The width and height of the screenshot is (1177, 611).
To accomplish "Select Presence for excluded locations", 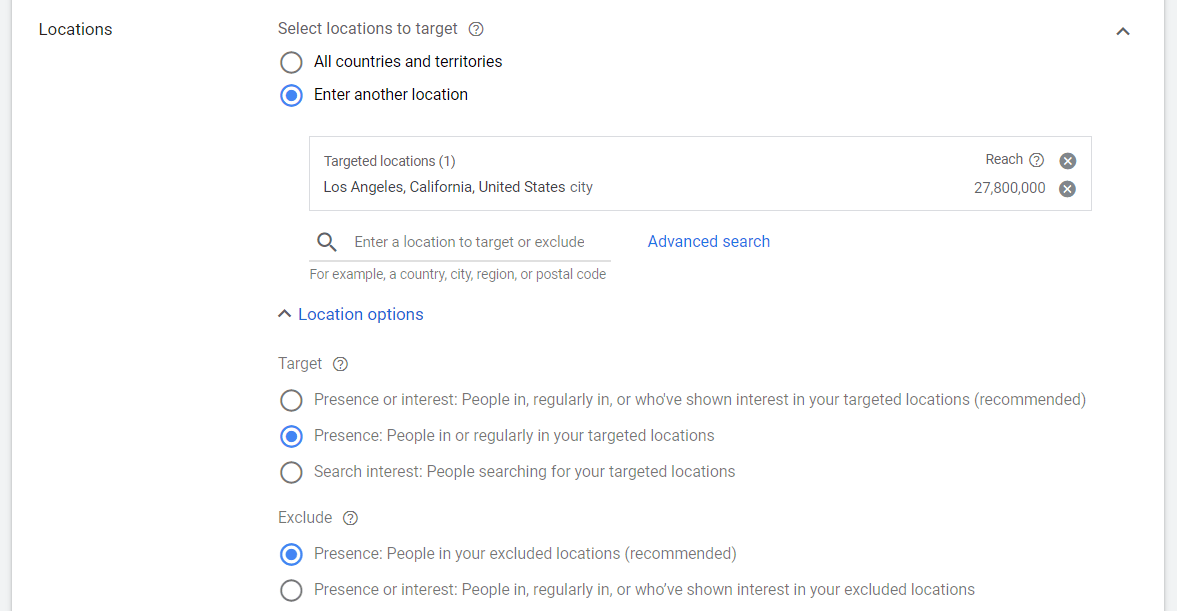I will (x=290, y=553).
